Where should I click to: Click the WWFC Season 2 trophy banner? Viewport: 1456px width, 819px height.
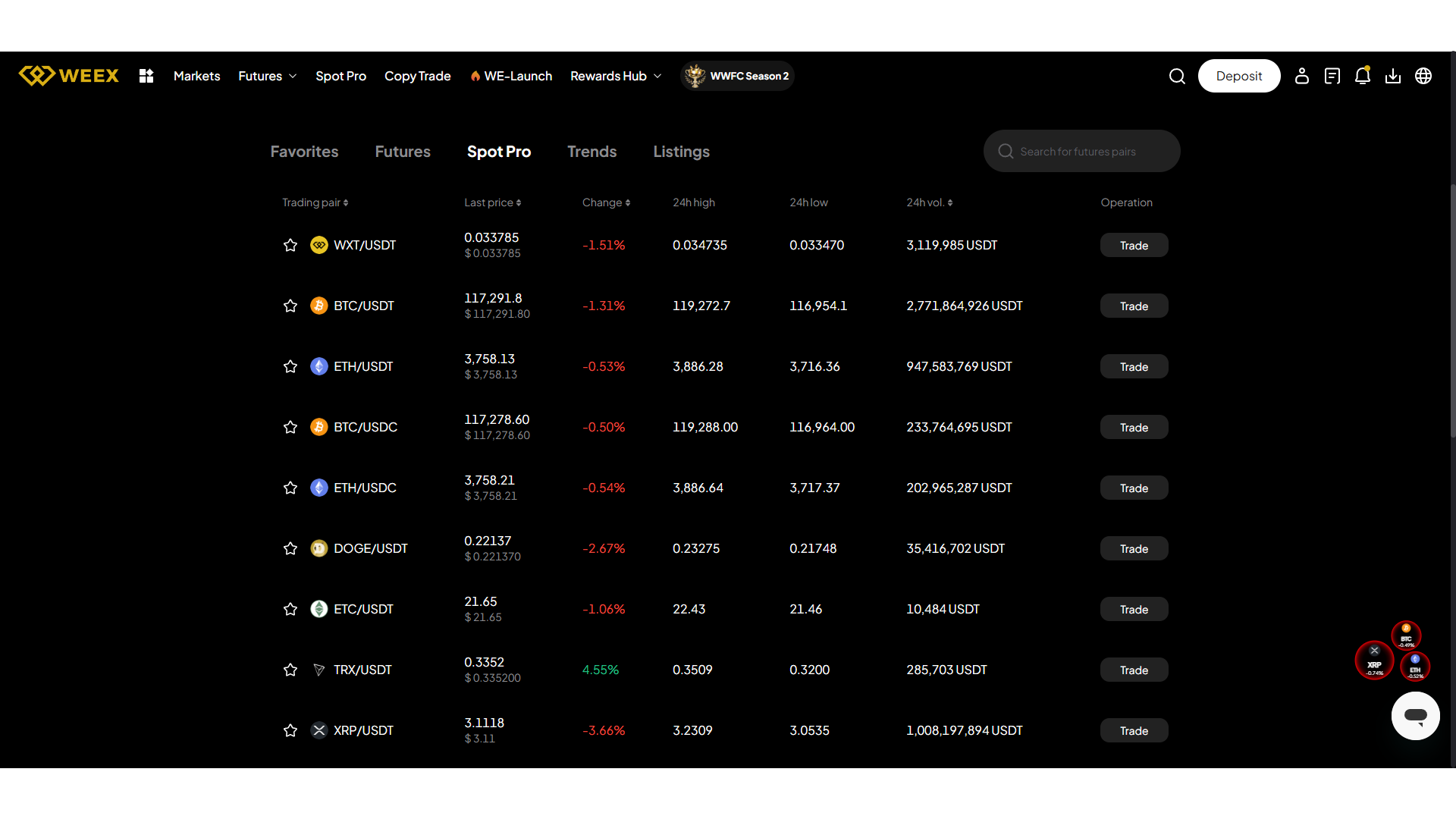737,76
